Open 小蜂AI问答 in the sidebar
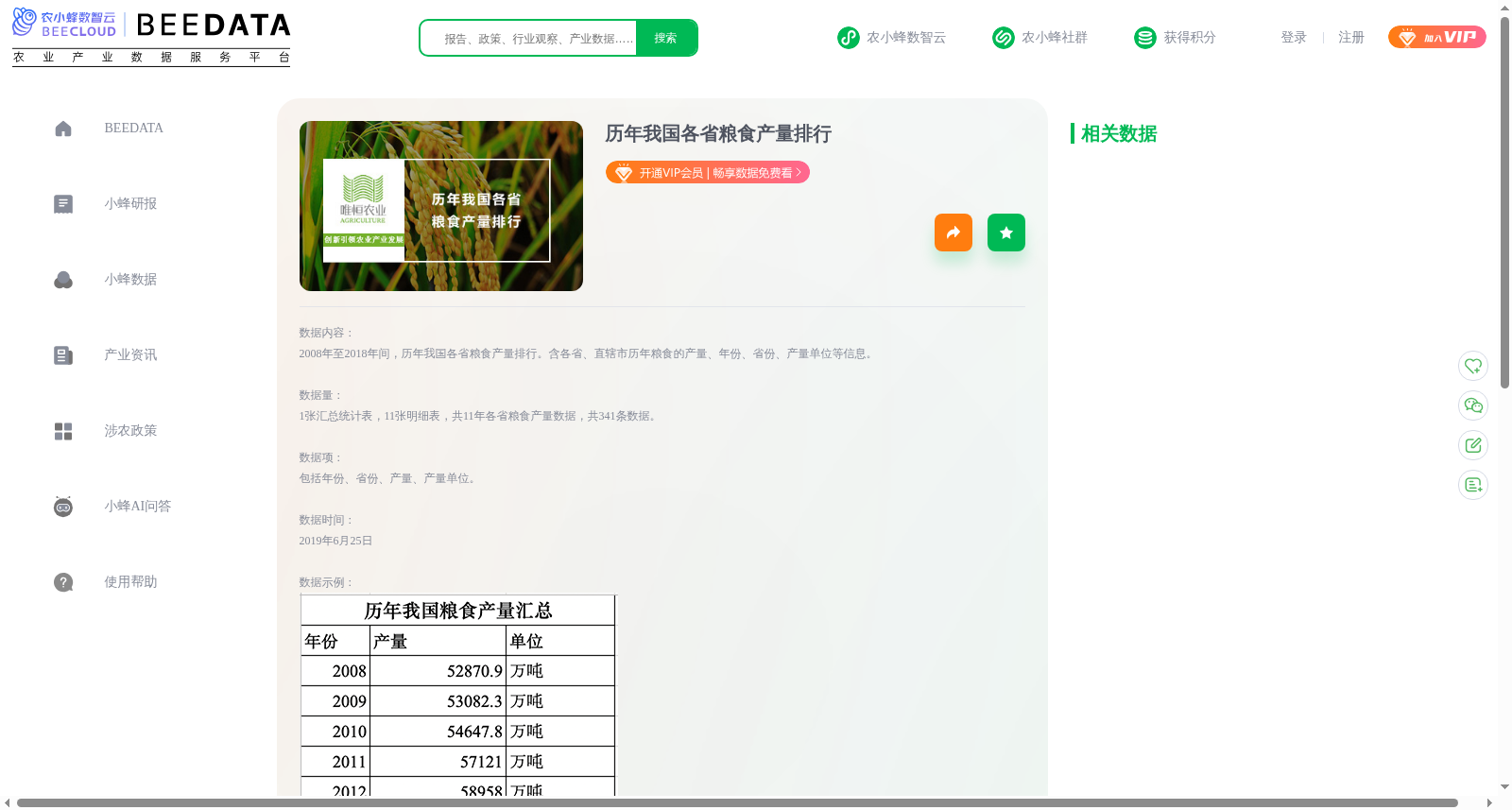This screenshot has height=810, width=1512. 138,507
